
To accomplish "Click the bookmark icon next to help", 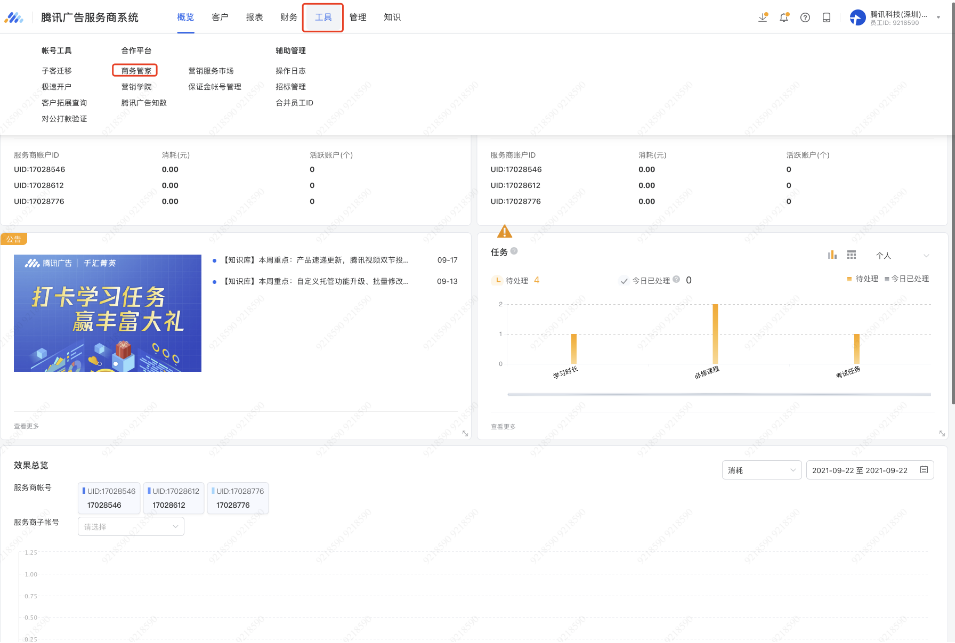I will point(826,17).
